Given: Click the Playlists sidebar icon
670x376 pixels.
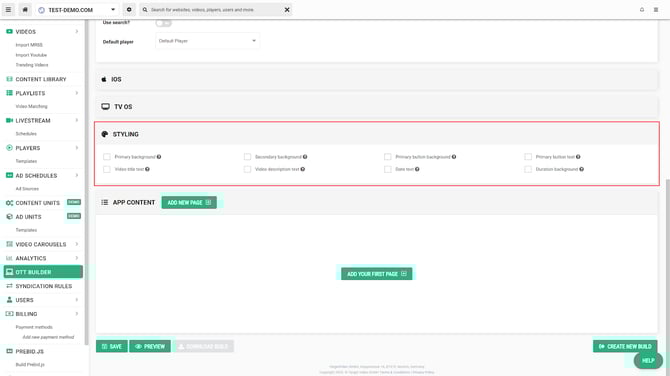Looking at the screenshot, I should 9,93.
